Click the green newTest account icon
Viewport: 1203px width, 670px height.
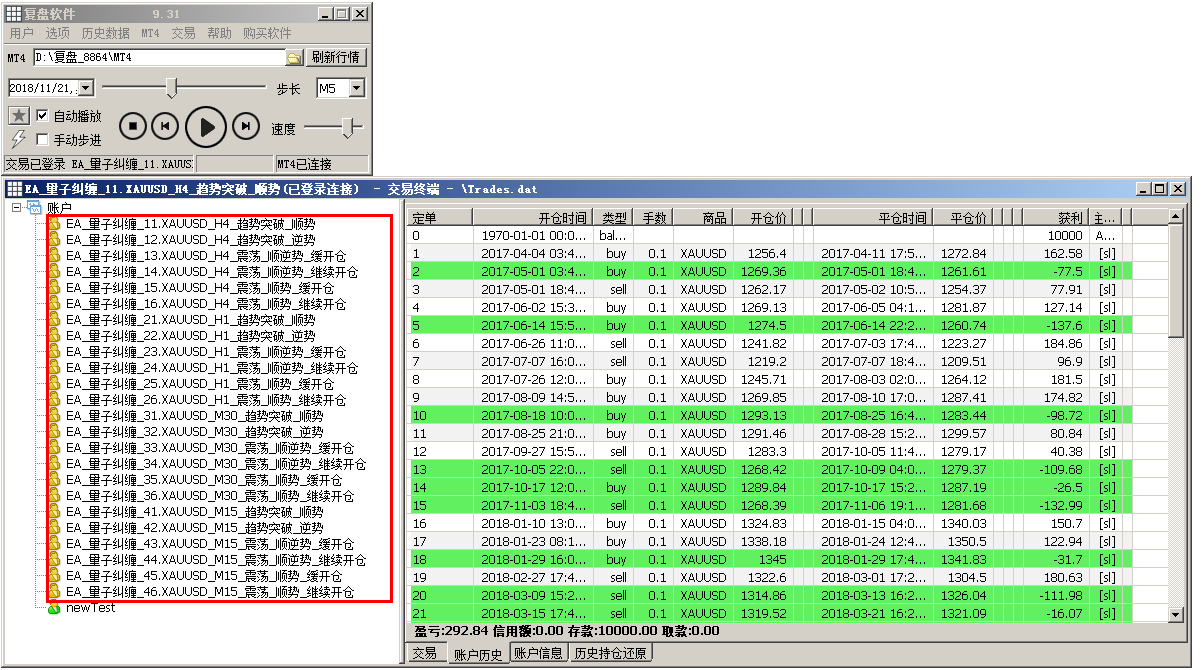click(x=55, y=608)
